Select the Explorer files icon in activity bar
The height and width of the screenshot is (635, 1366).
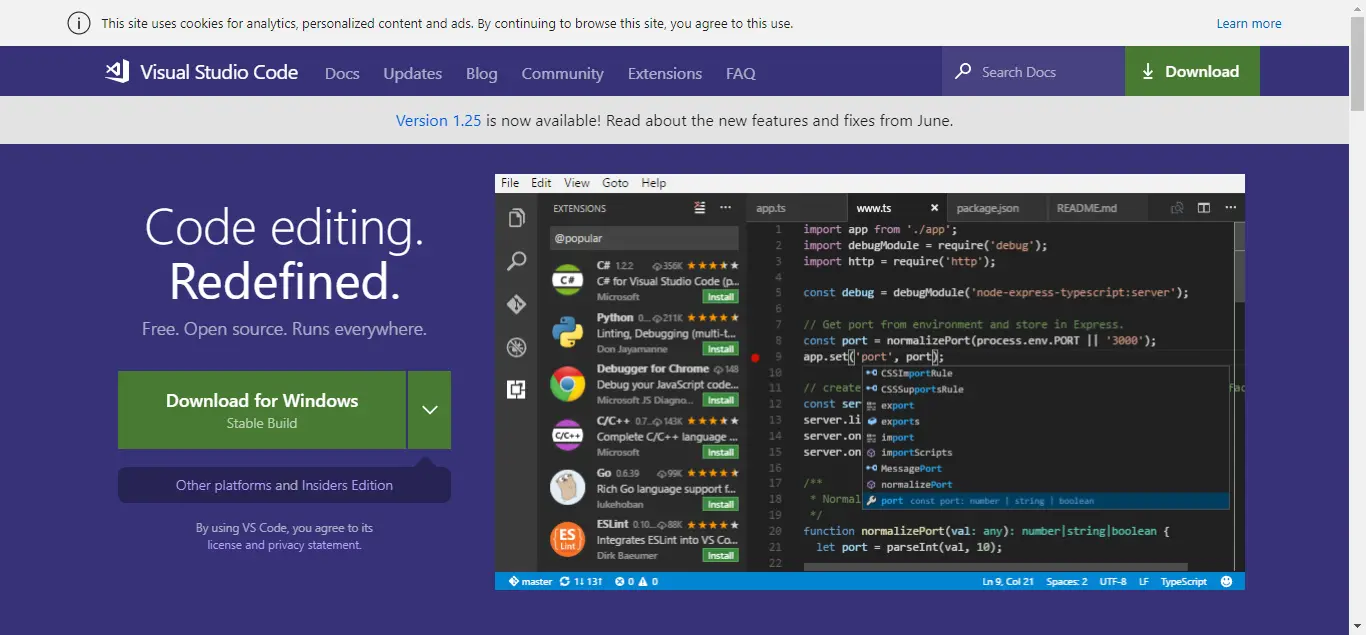[517, 218]
